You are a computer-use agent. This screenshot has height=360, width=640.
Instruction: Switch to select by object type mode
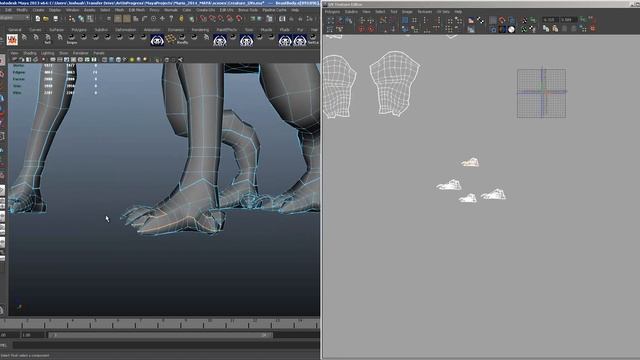(x=81, y=18)
